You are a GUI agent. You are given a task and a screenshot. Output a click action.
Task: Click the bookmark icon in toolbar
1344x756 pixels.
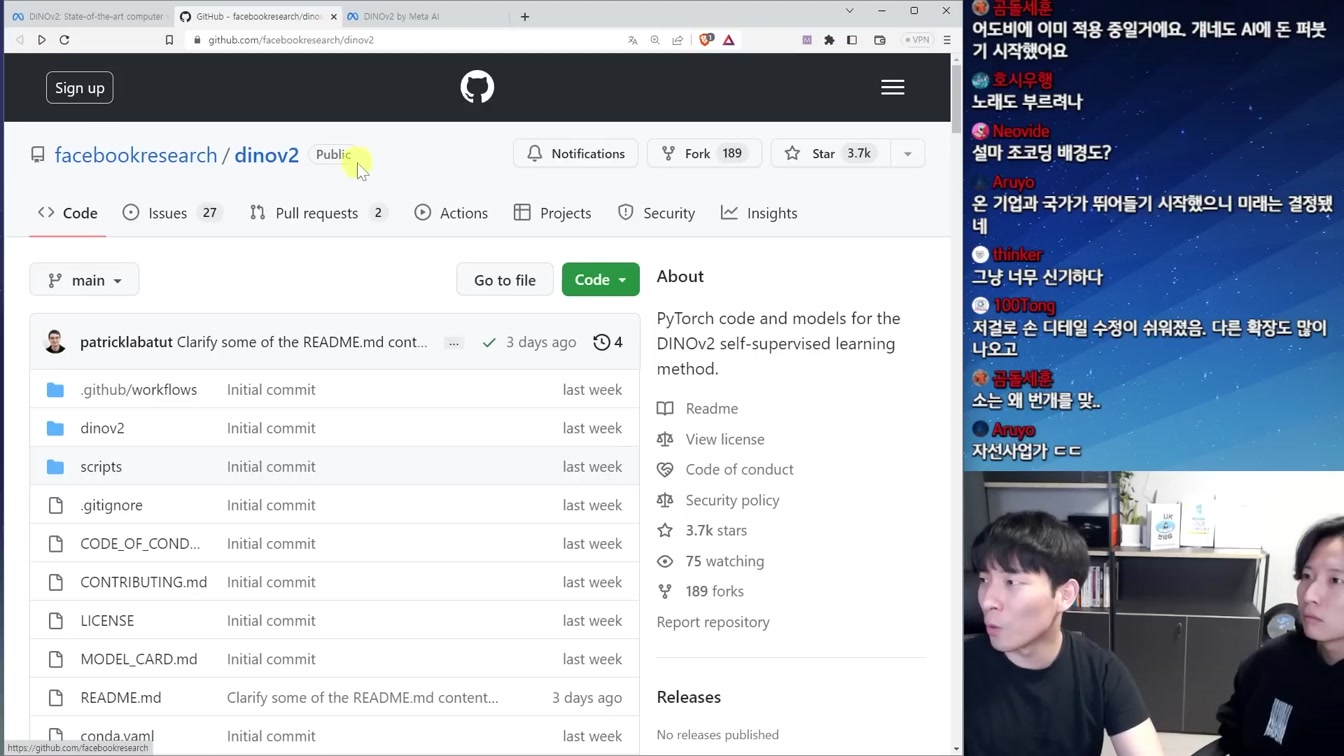[169, 40]
